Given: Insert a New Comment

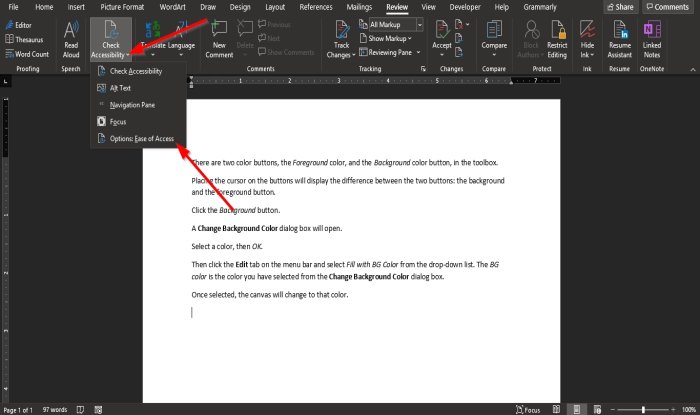Looking at the screenshot, I should point(219,39).
